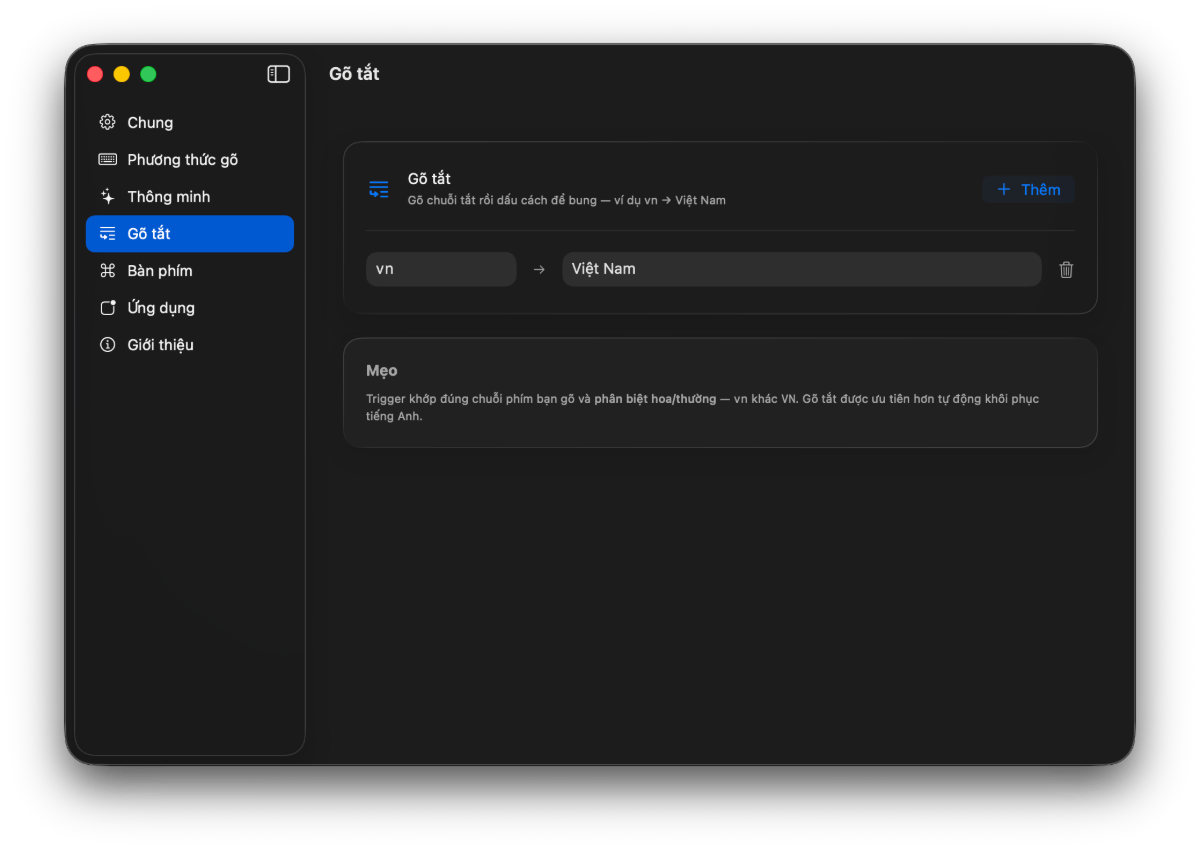Click the app icon beside Ứng dụng
The width and height of the screenshot is (1200, 851).
point(107,307)
